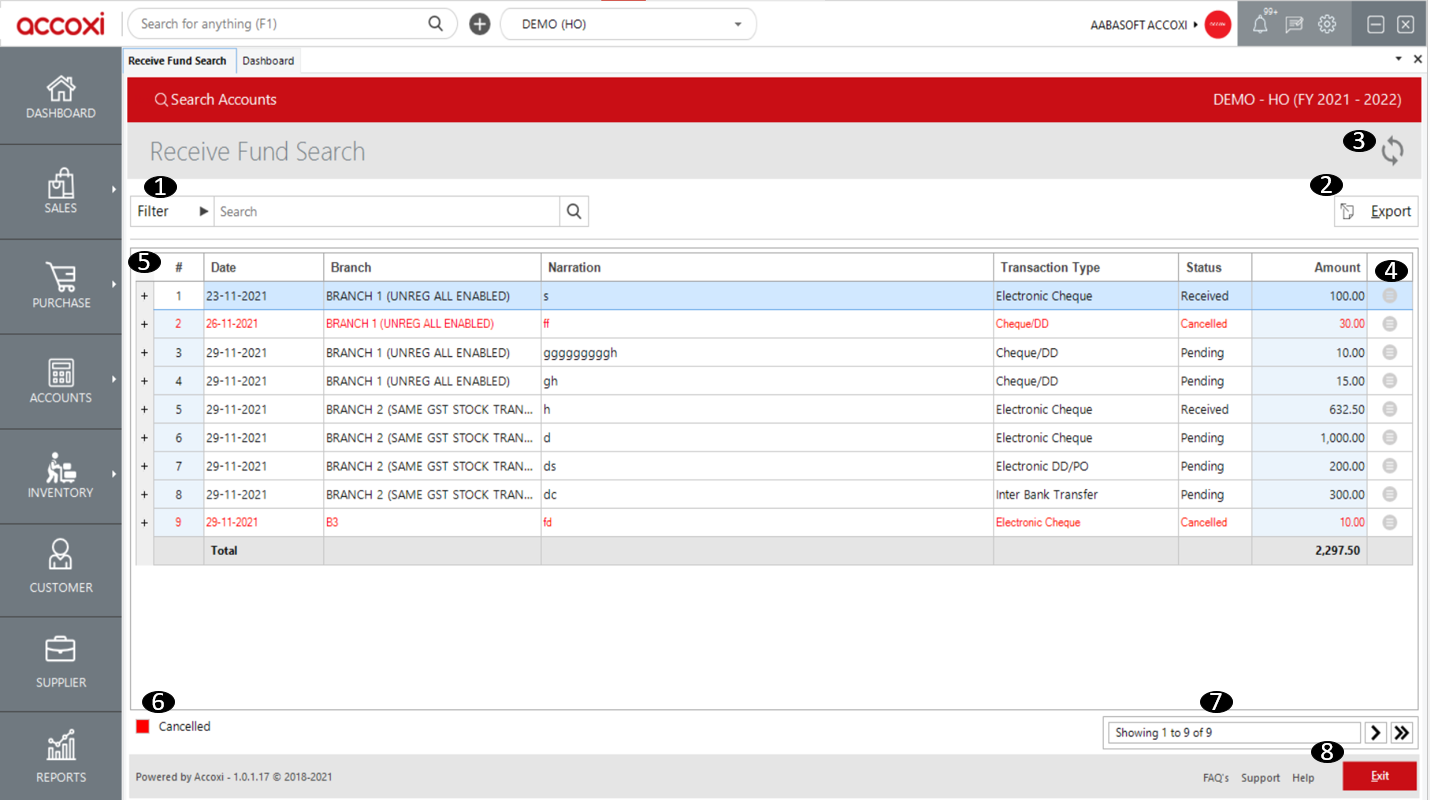This screenshot has width=1430, height=800.
Task: Select the Receive Fund Search tab
Action: (178, 61)
